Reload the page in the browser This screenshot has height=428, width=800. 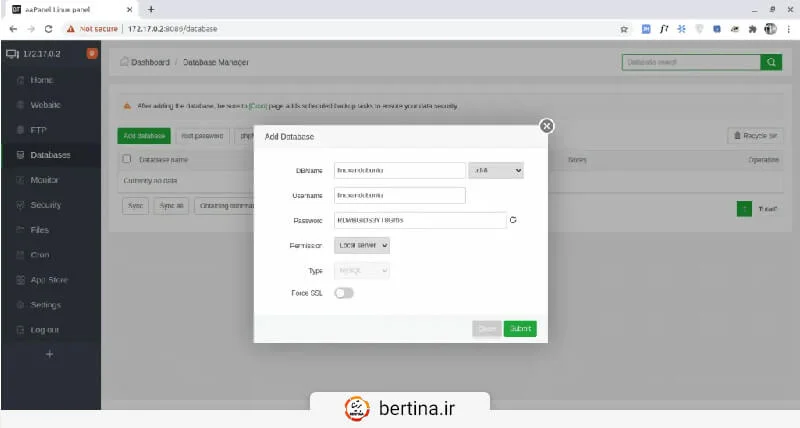48,29
